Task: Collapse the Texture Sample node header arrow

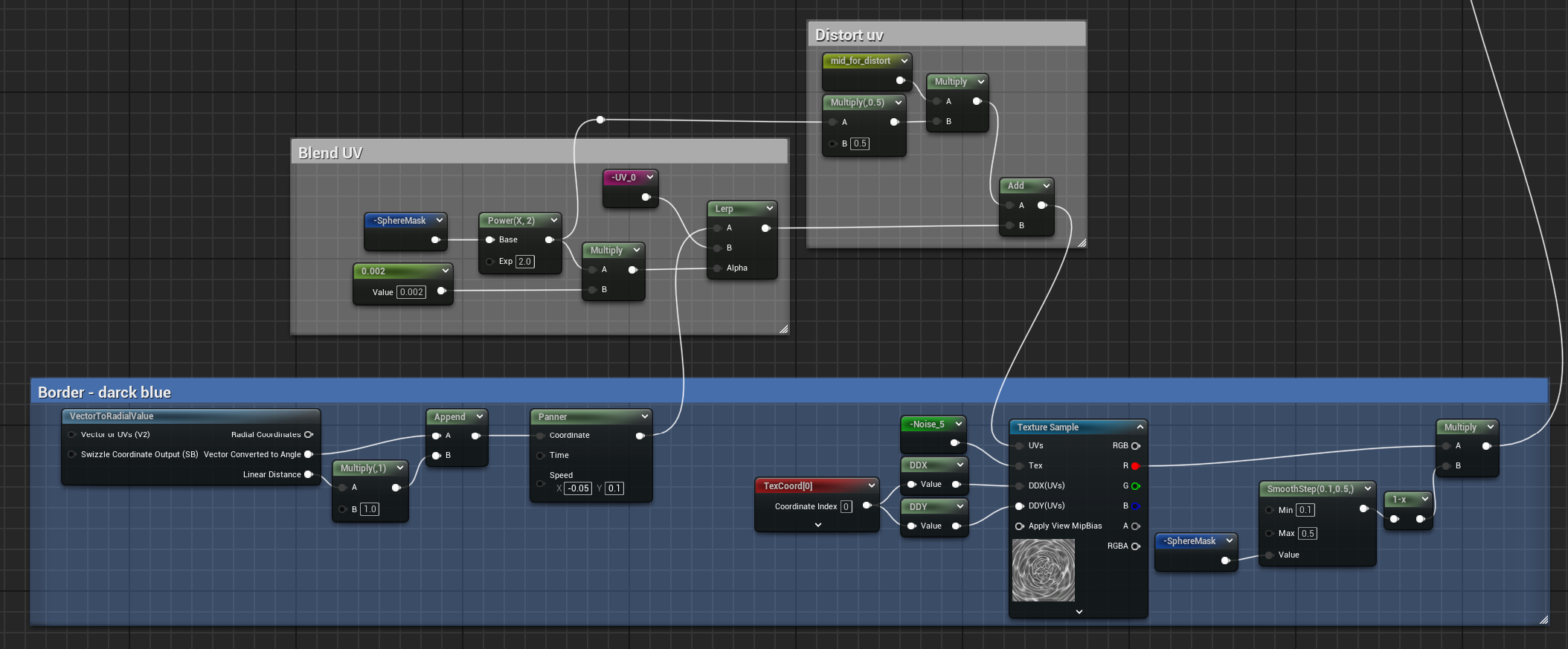Action: tap(1140, 427)
